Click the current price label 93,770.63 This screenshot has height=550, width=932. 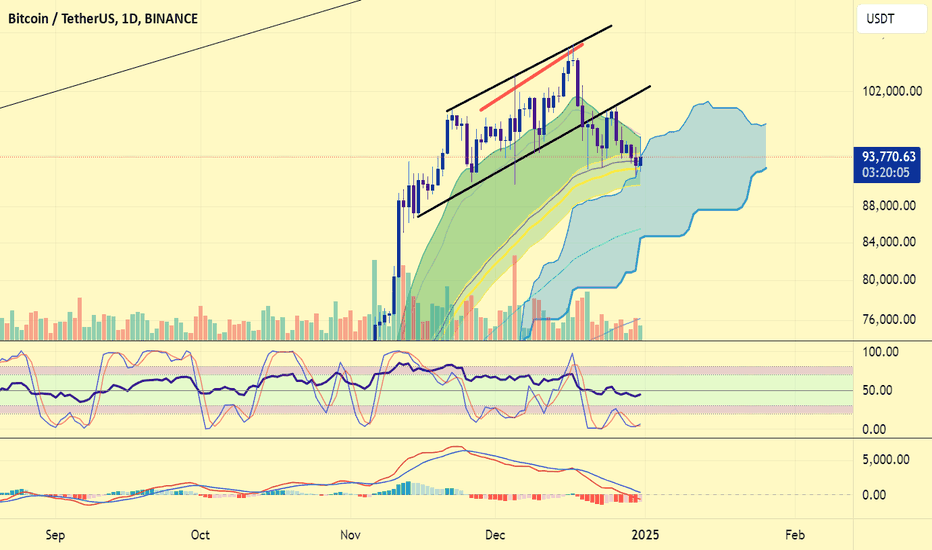click(889, 157)
